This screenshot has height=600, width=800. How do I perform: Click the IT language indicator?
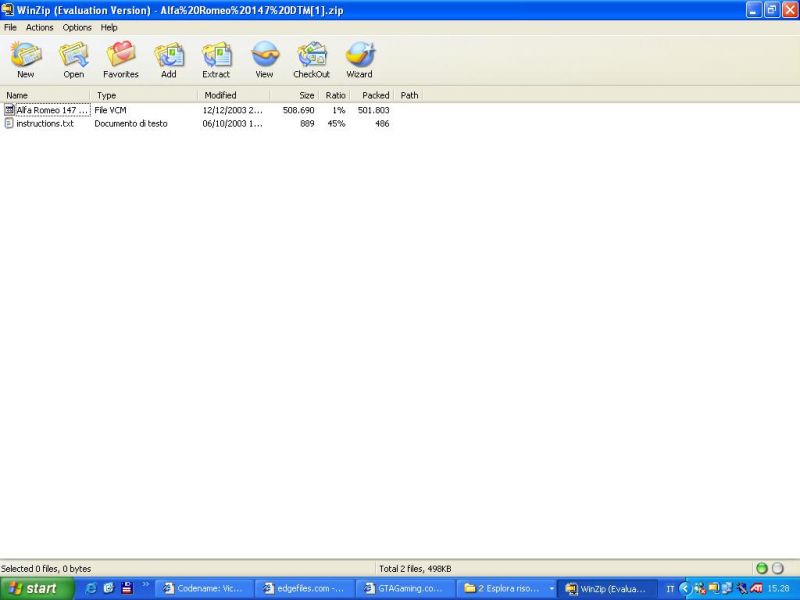tap(670, 589)
